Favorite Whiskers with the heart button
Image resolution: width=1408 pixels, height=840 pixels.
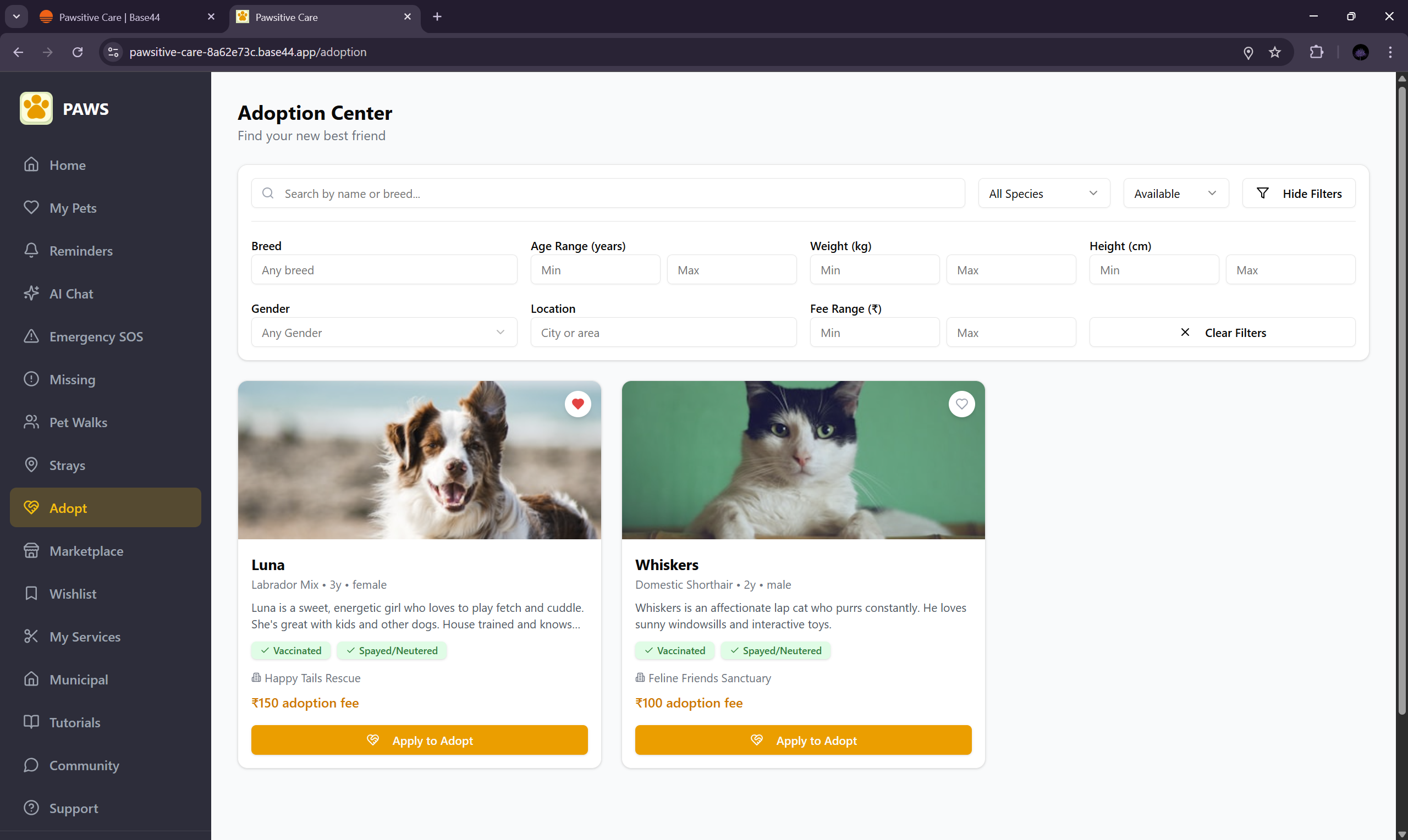click(x=961, y=404)
